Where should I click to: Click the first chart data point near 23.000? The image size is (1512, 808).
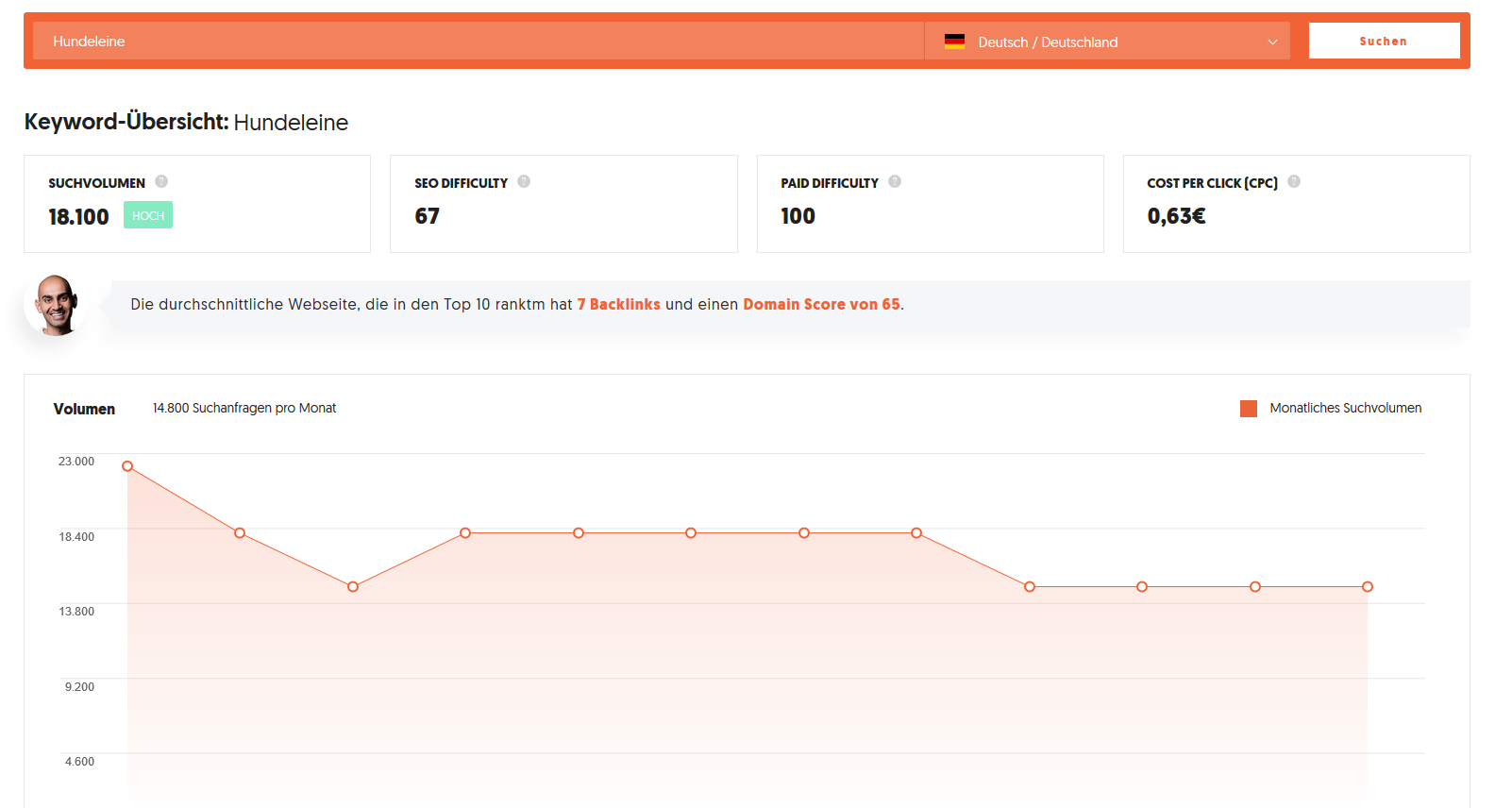127,466
